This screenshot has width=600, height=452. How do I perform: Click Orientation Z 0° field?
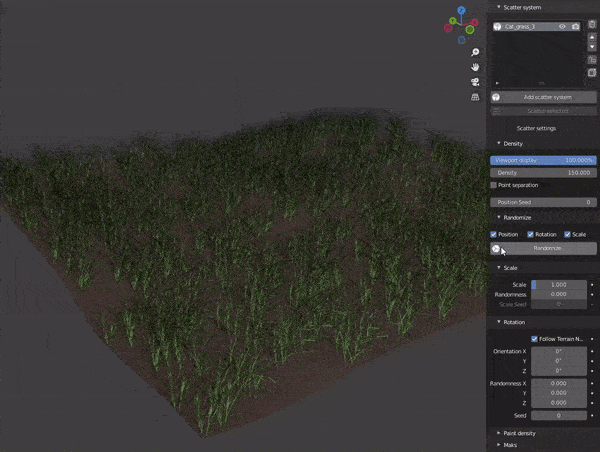(559, 371)
